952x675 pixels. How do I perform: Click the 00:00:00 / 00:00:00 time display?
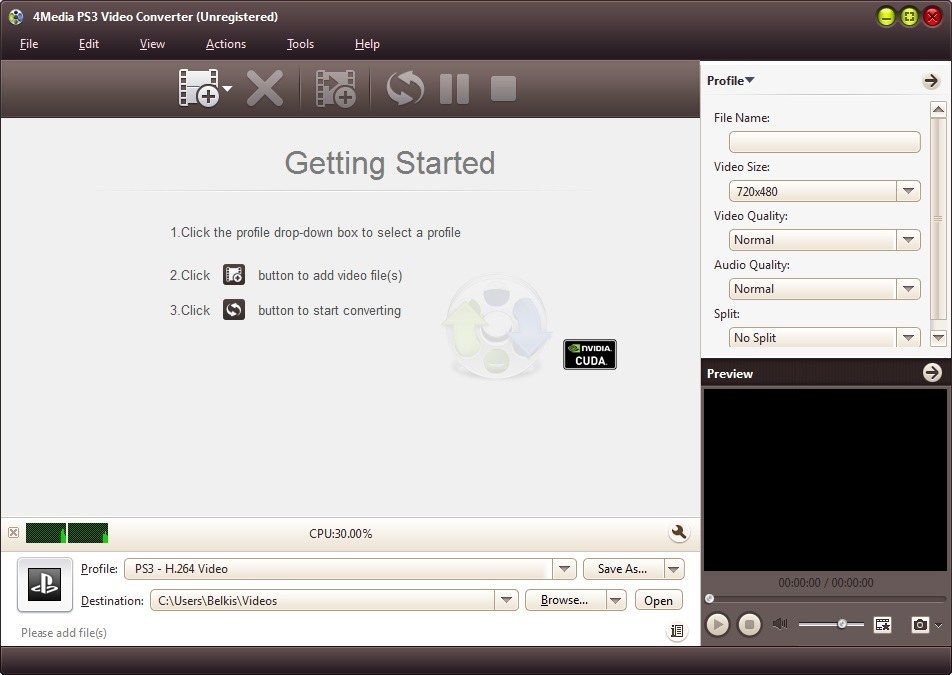pyautogui.click(x=826, y=583)
